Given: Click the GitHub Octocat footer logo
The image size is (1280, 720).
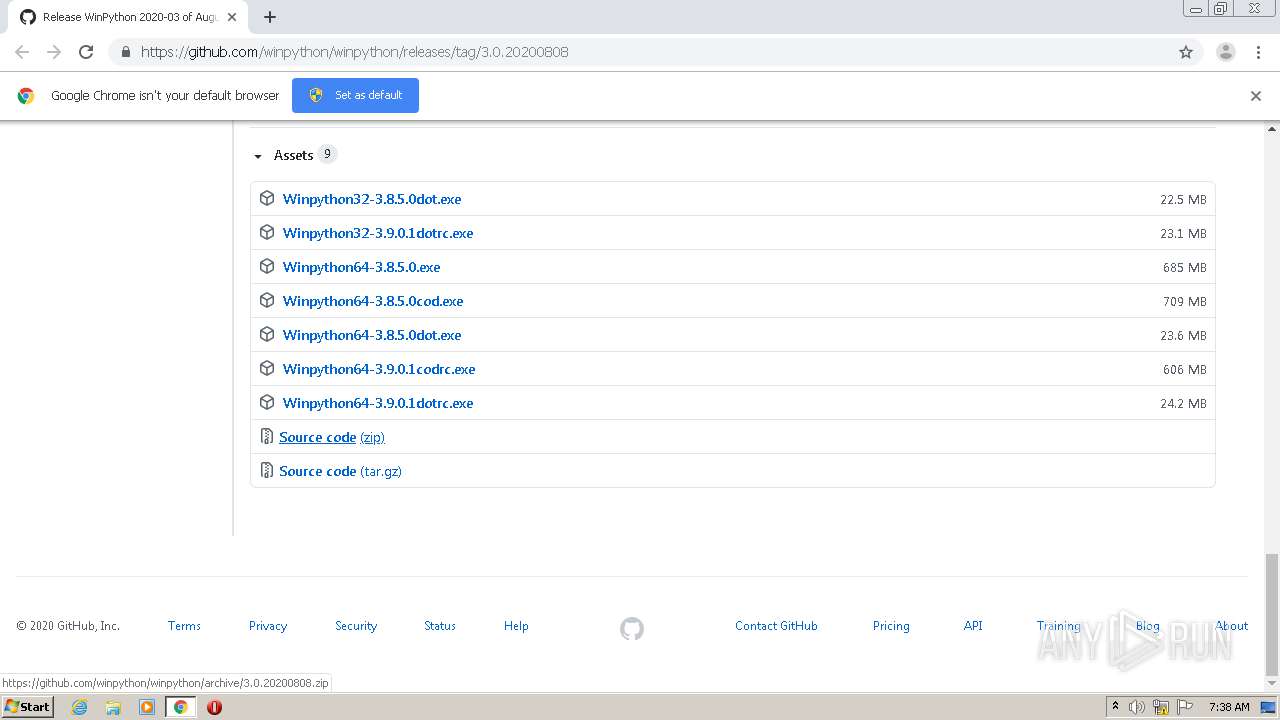Looking at the screenshot, I should (632, 629).
